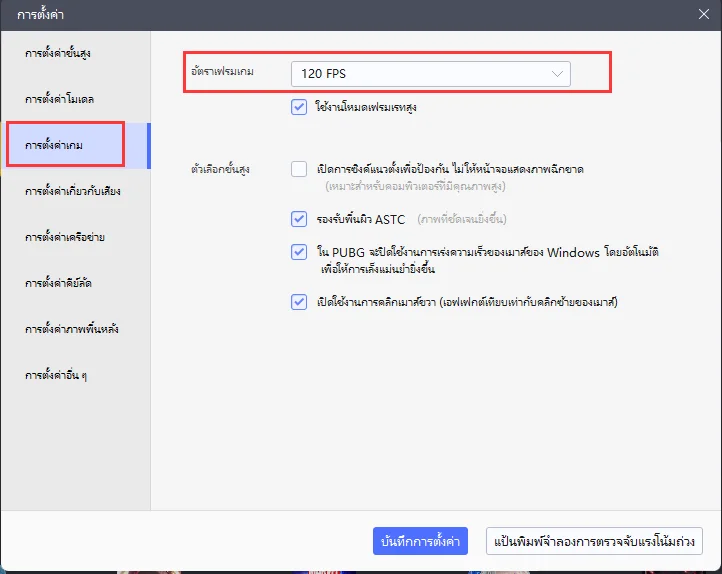
Task: Toggle the PUBG Windows mouse acceleration checkbox
Action: pyautogui.click(x=299, y=252)
